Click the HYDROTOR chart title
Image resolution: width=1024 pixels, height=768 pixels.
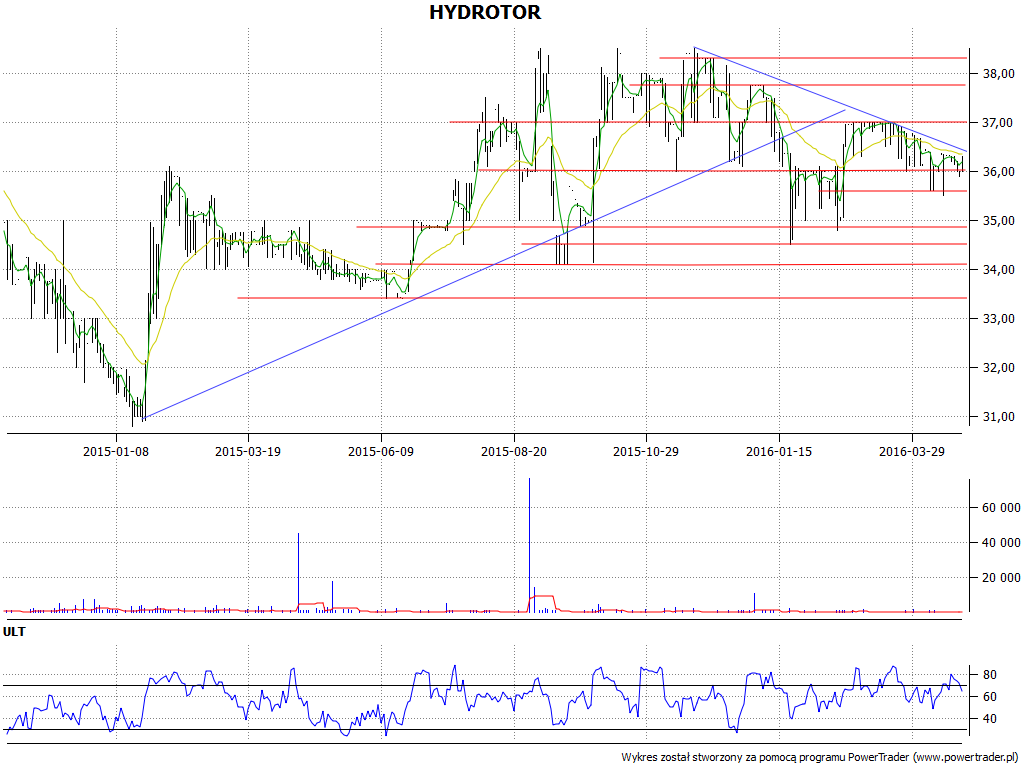click(485, 12)
